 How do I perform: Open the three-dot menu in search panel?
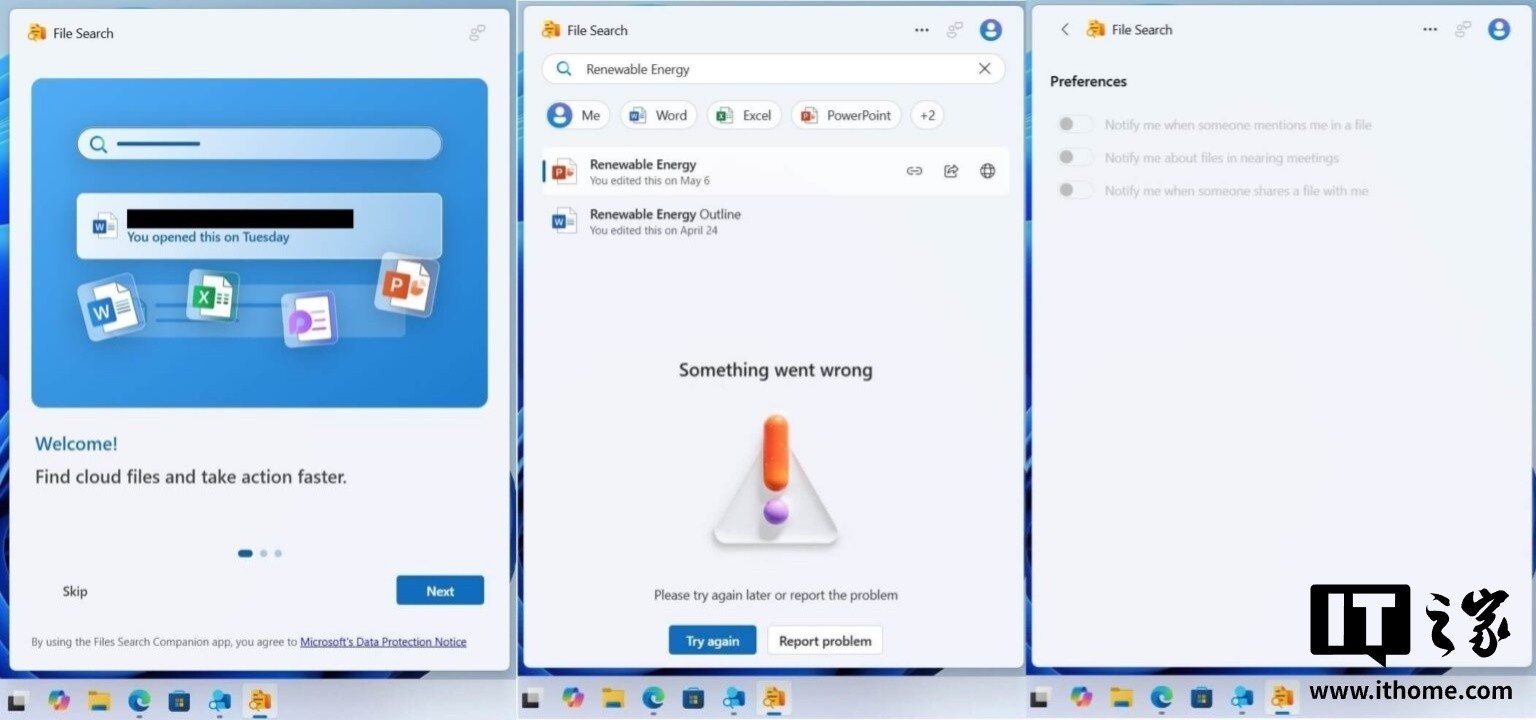pyautogui.click(x=922, y=30)
